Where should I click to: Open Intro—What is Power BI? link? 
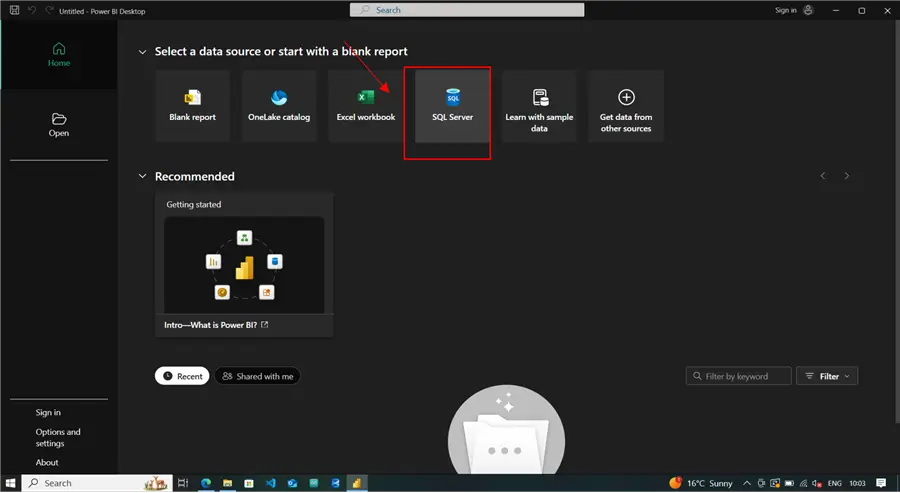(216, 325)
